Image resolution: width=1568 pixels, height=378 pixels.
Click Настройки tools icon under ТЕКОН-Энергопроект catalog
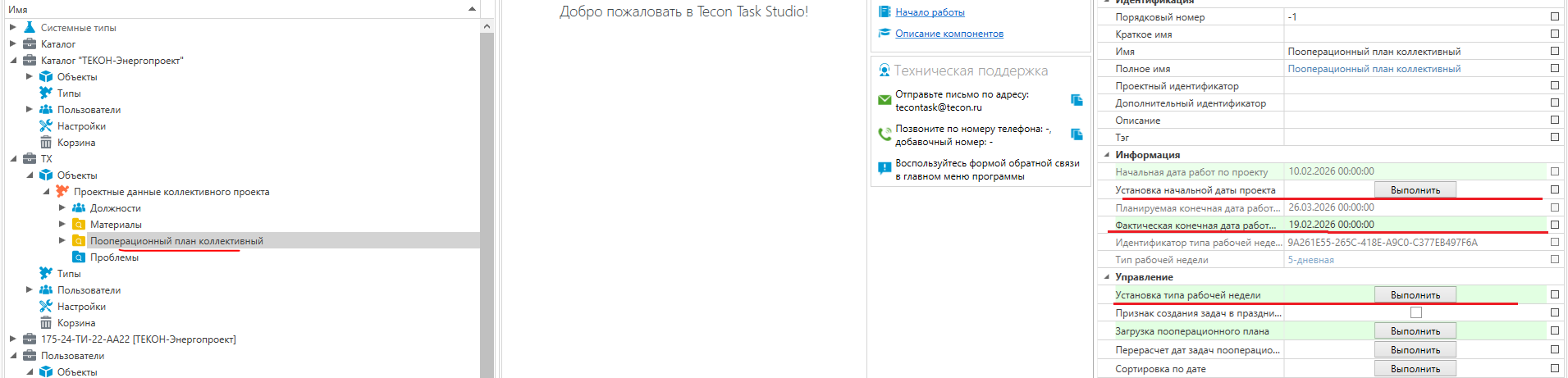tap(46, 125)
